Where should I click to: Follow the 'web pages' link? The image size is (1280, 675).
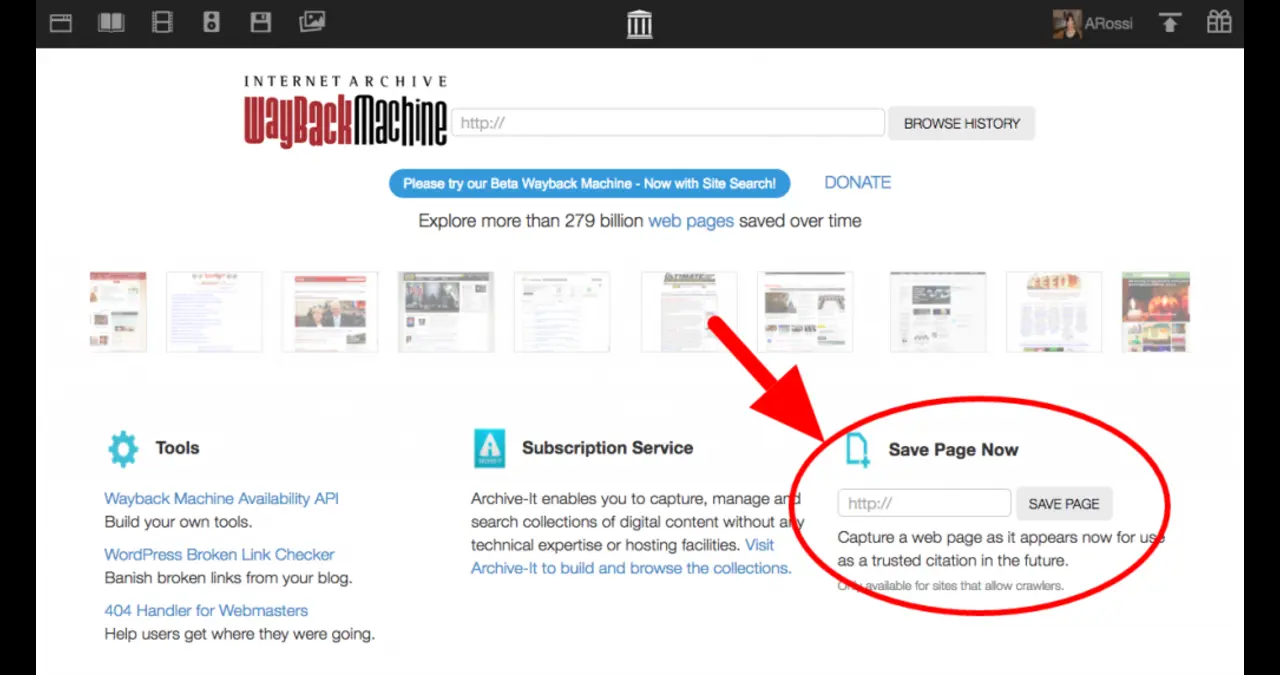[691, 221]
